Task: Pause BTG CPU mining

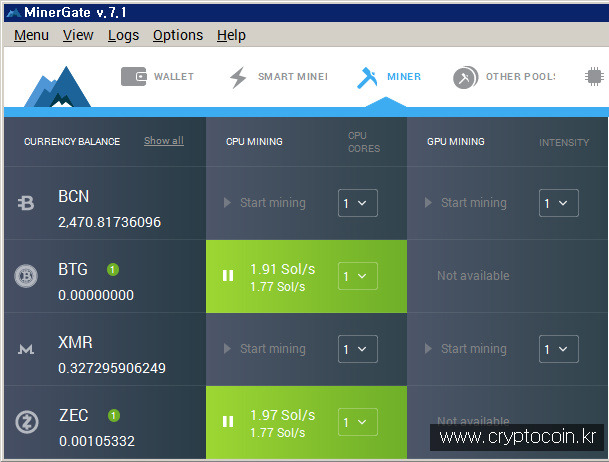Action: click(228, 276)
